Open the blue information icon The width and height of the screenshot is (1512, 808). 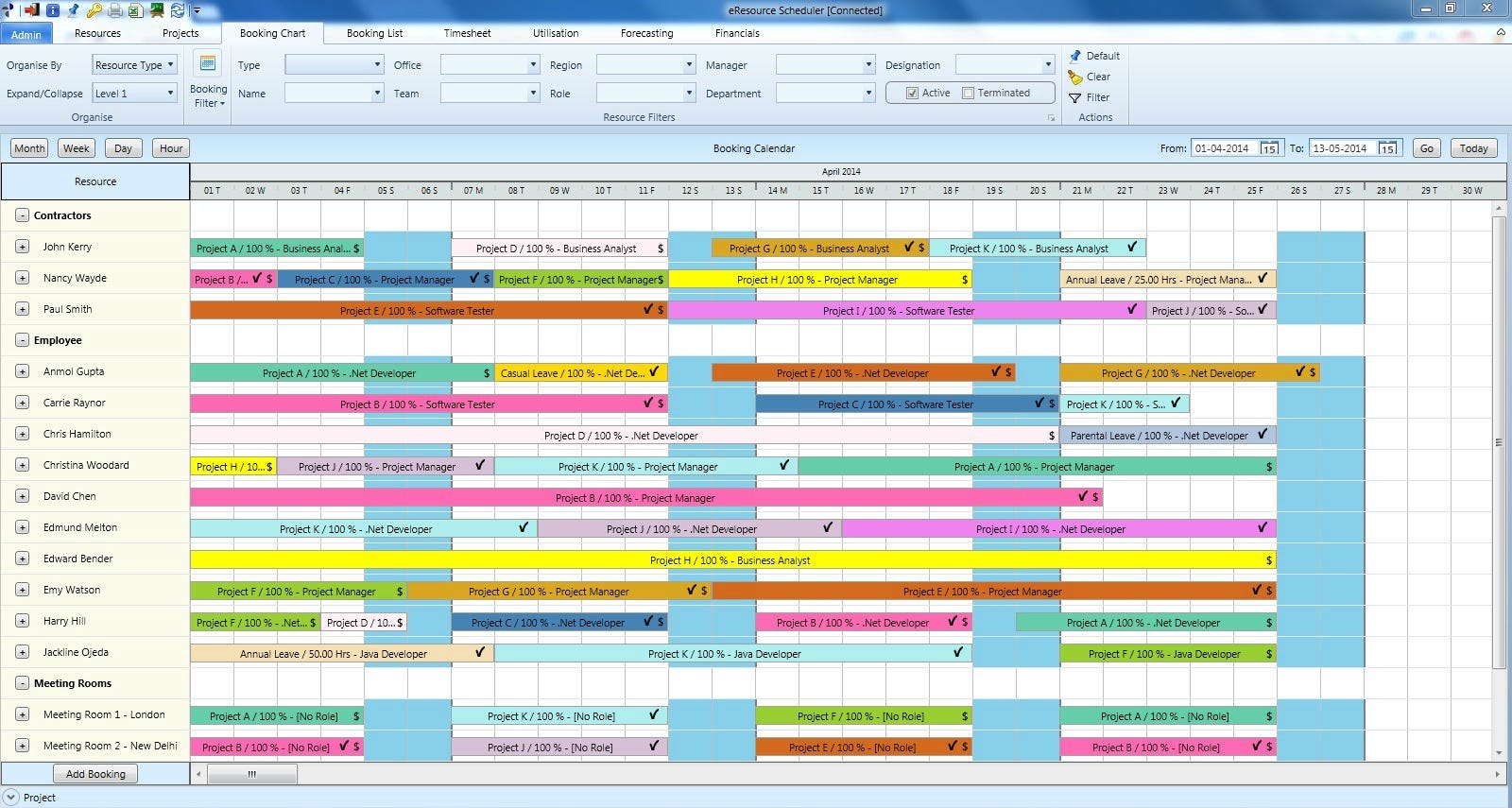52,10
